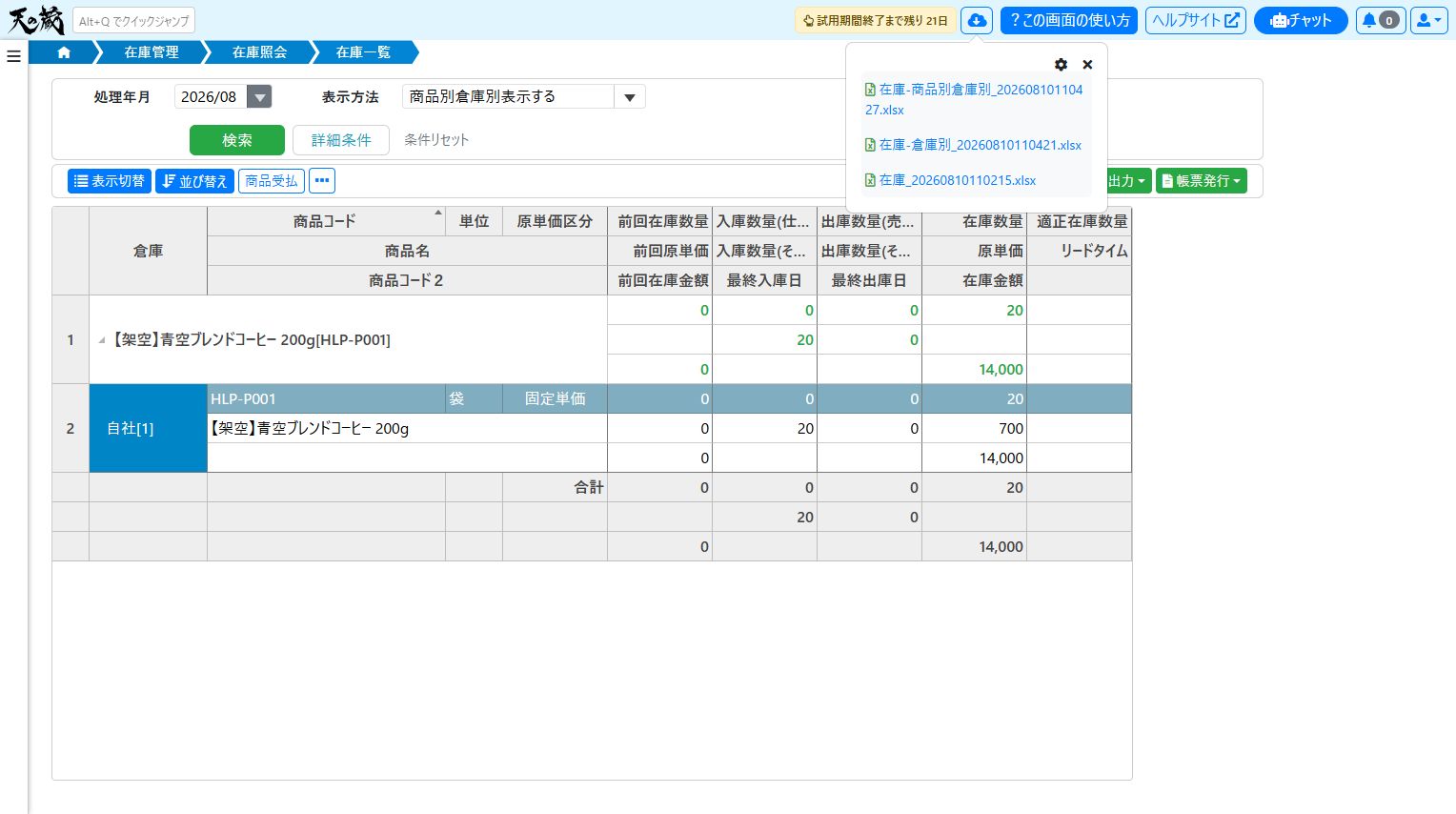Select the 自社[1] warehouse cell

click(148, 428)
